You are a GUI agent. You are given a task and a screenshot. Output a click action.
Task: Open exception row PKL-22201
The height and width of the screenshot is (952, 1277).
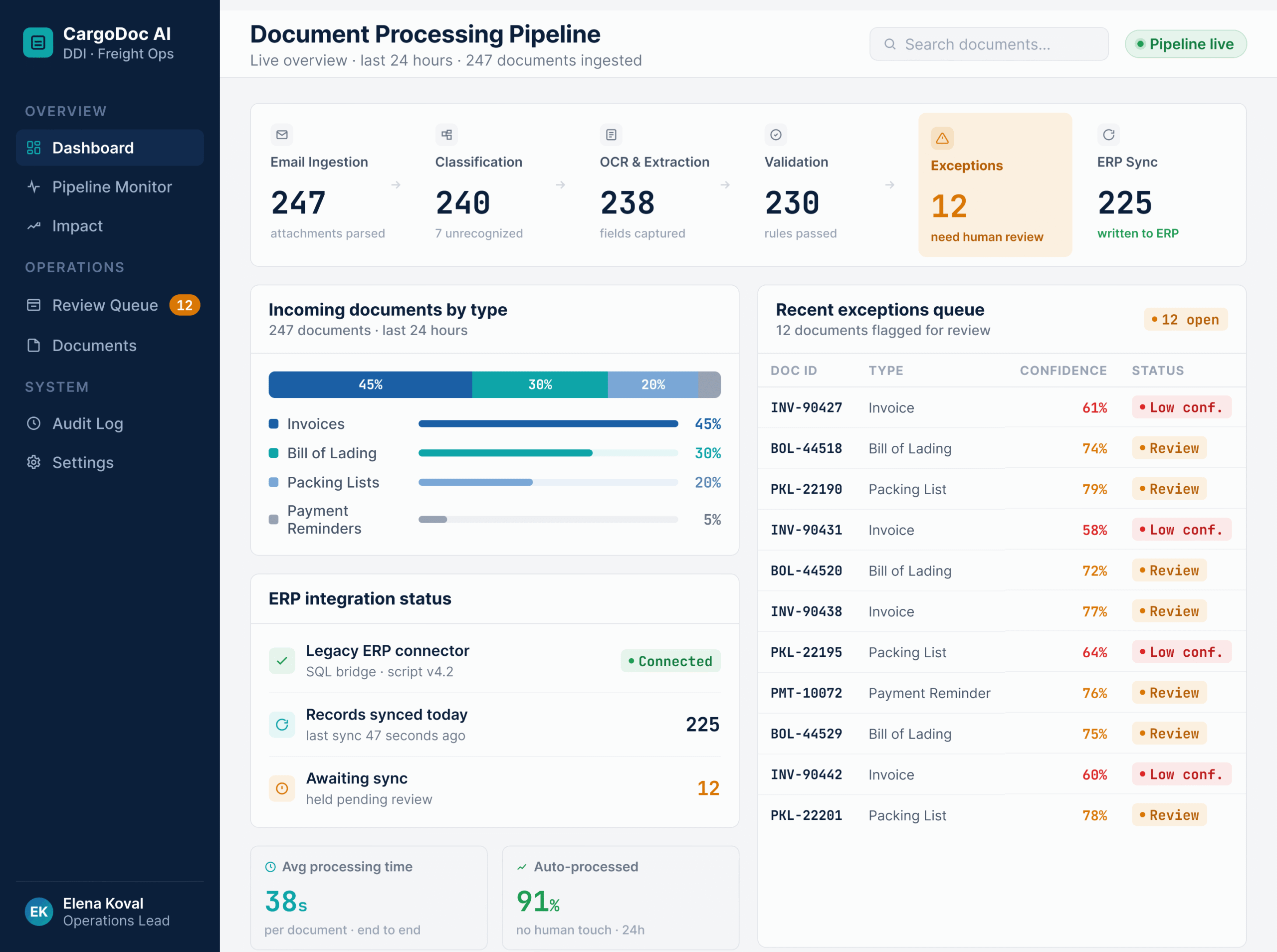(x=1002, y=815)
